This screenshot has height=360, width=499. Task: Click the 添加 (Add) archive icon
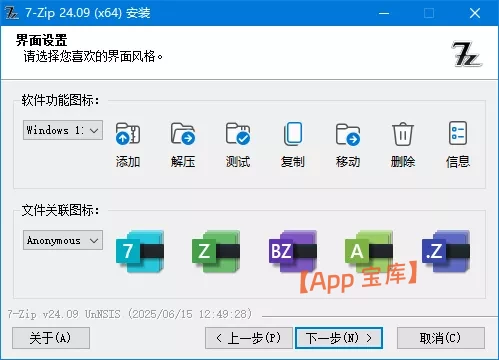[x=128, y=134]
